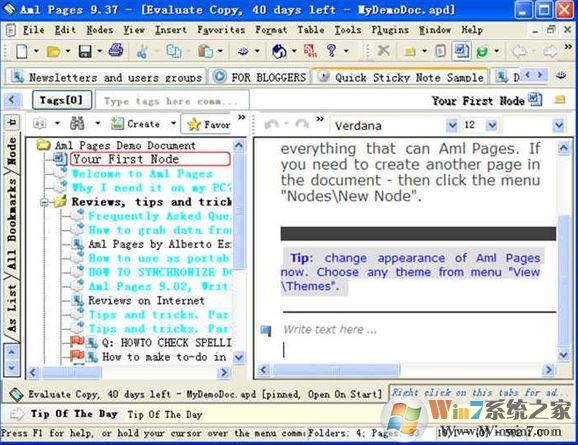Click the yellow note icon beside Your First Node
Screen dimensions: 578x445
[560, 100]
